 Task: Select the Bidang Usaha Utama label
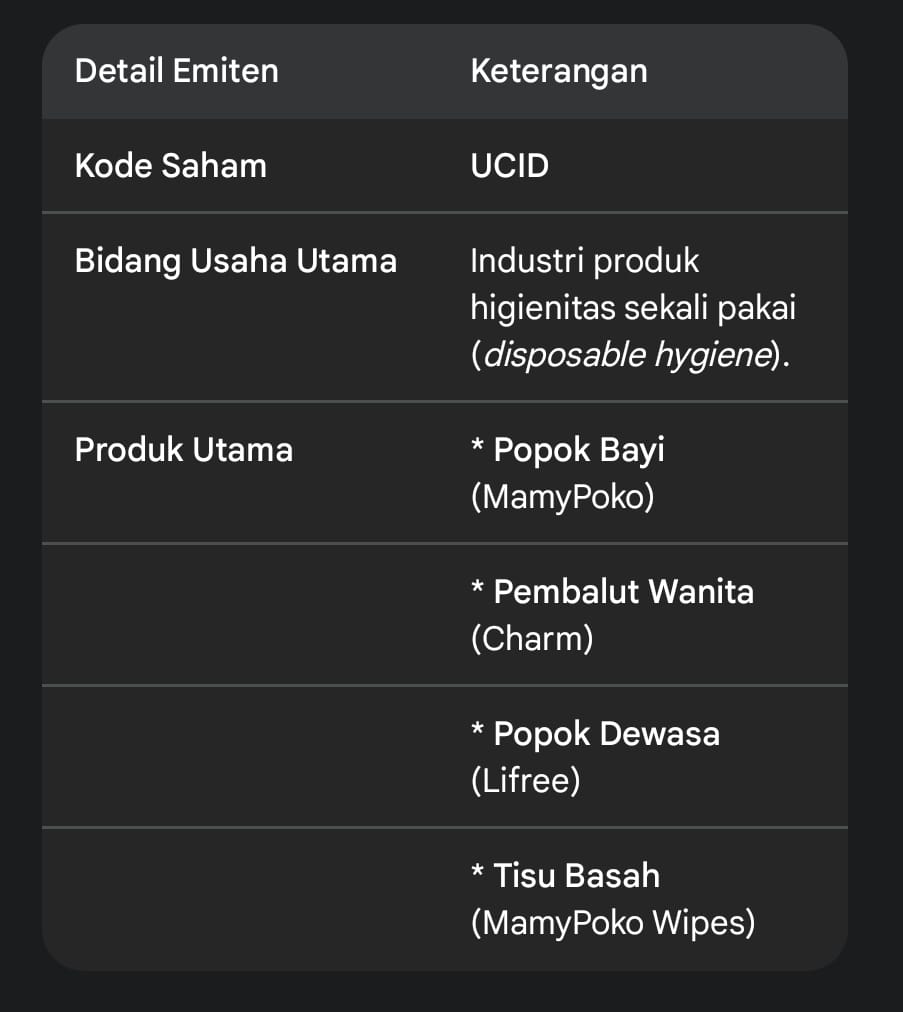235,261
